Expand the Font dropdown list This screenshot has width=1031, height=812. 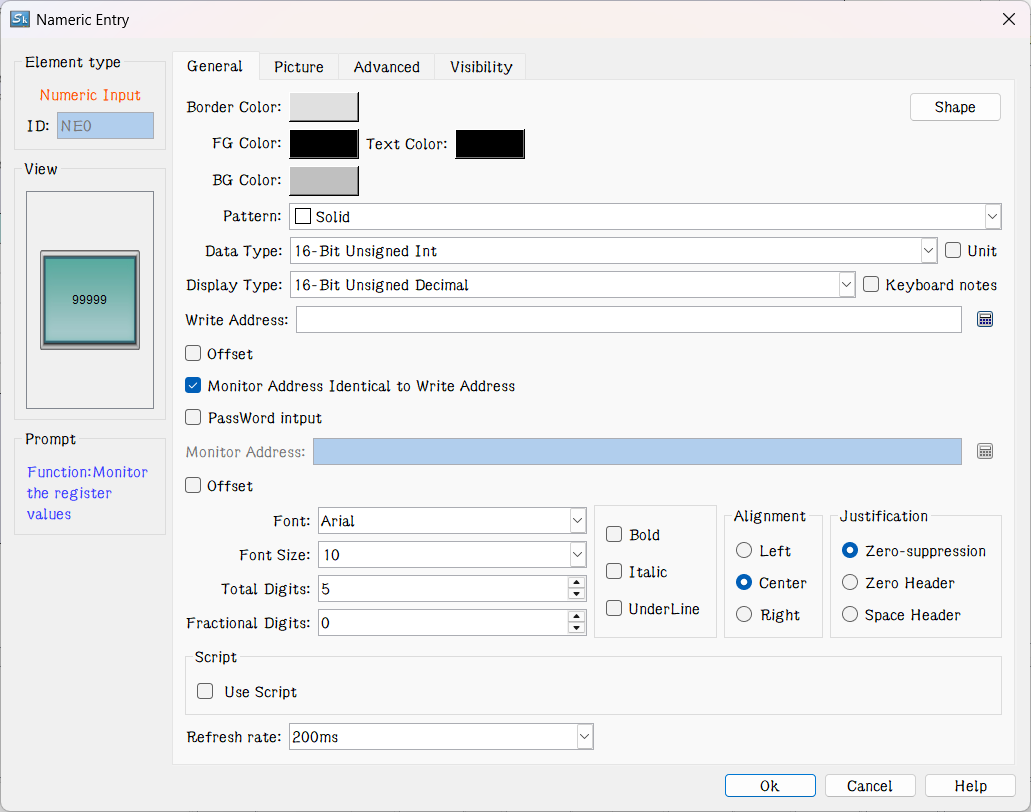pyautogui.click(x=577, y=521)
